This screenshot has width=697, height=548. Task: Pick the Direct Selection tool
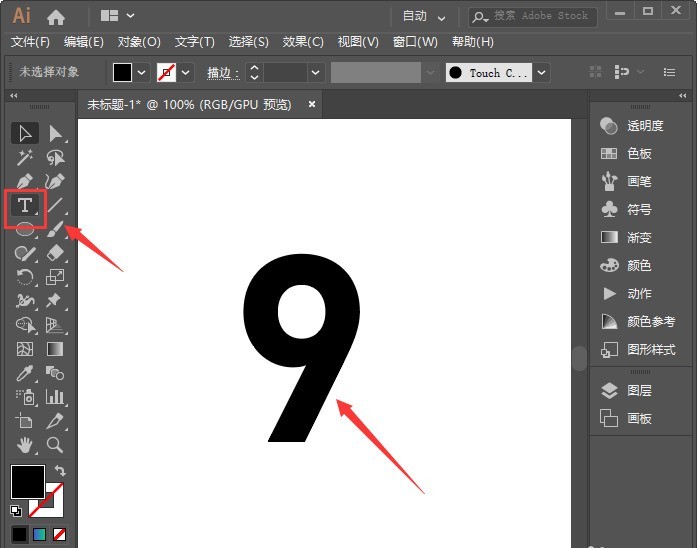[x=56, y=133]
